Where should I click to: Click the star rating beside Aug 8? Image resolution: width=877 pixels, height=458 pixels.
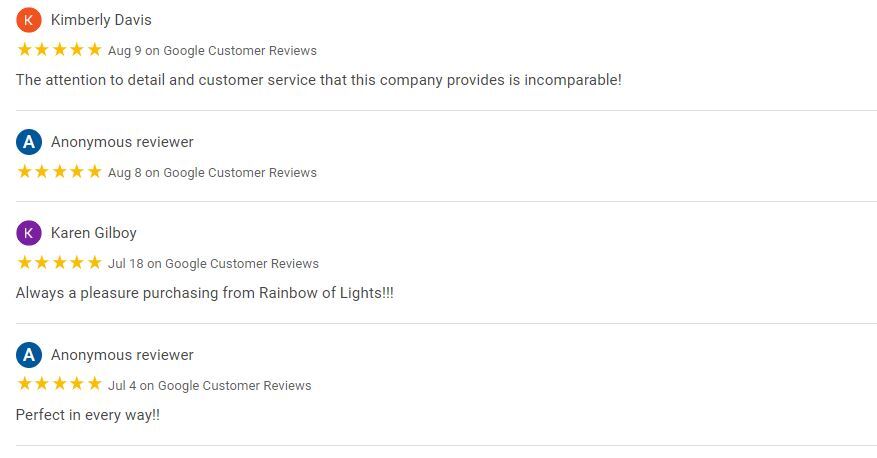pos(59,172)
